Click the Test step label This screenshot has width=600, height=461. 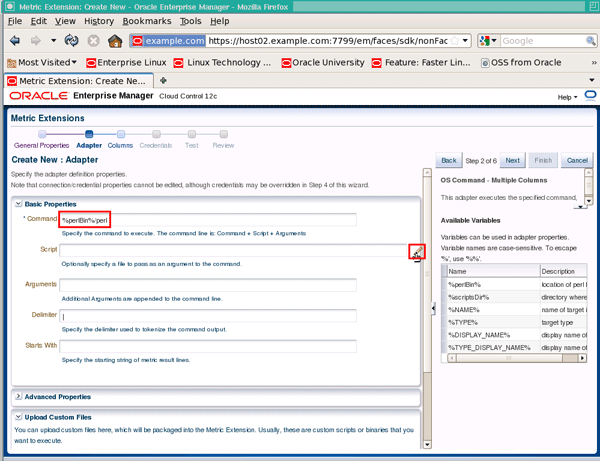coord(192,145)
